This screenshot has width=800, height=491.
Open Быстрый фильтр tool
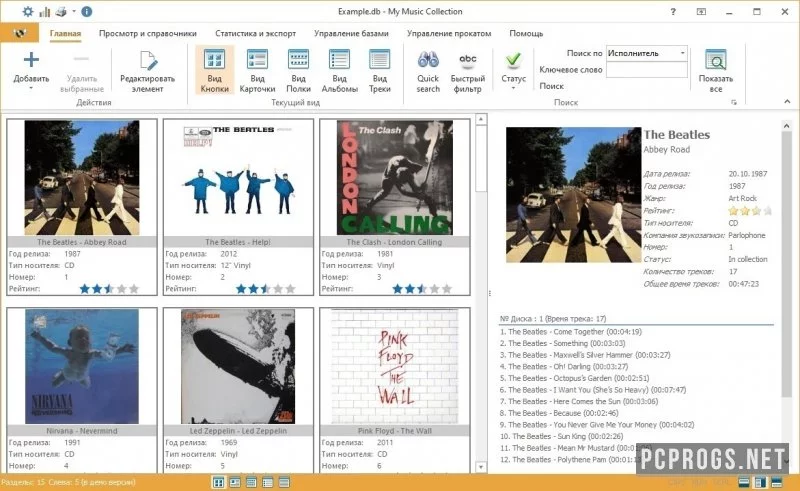pos(467,71)
